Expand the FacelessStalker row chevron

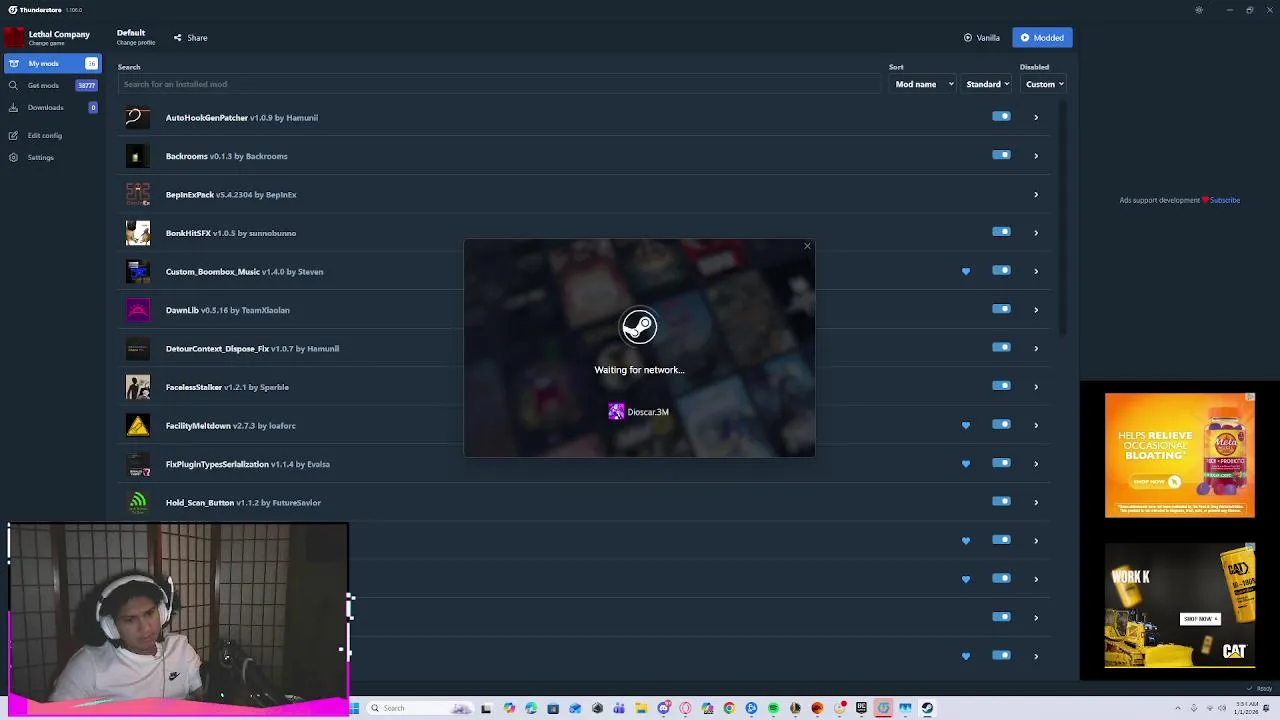pos(1036,387)
